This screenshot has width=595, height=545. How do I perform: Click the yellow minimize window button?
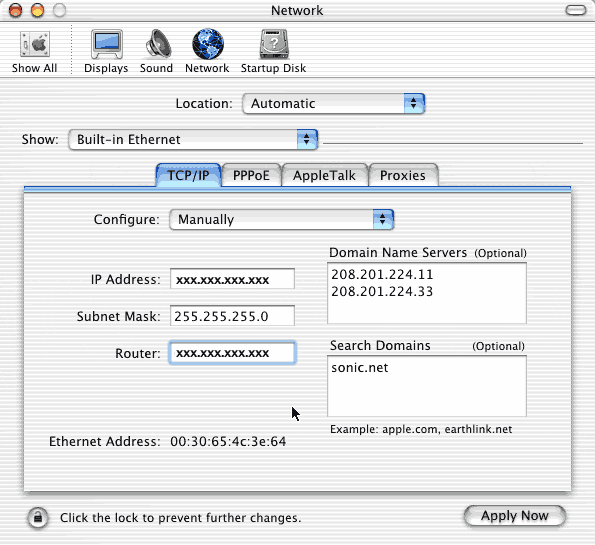(x=37, y=10)
